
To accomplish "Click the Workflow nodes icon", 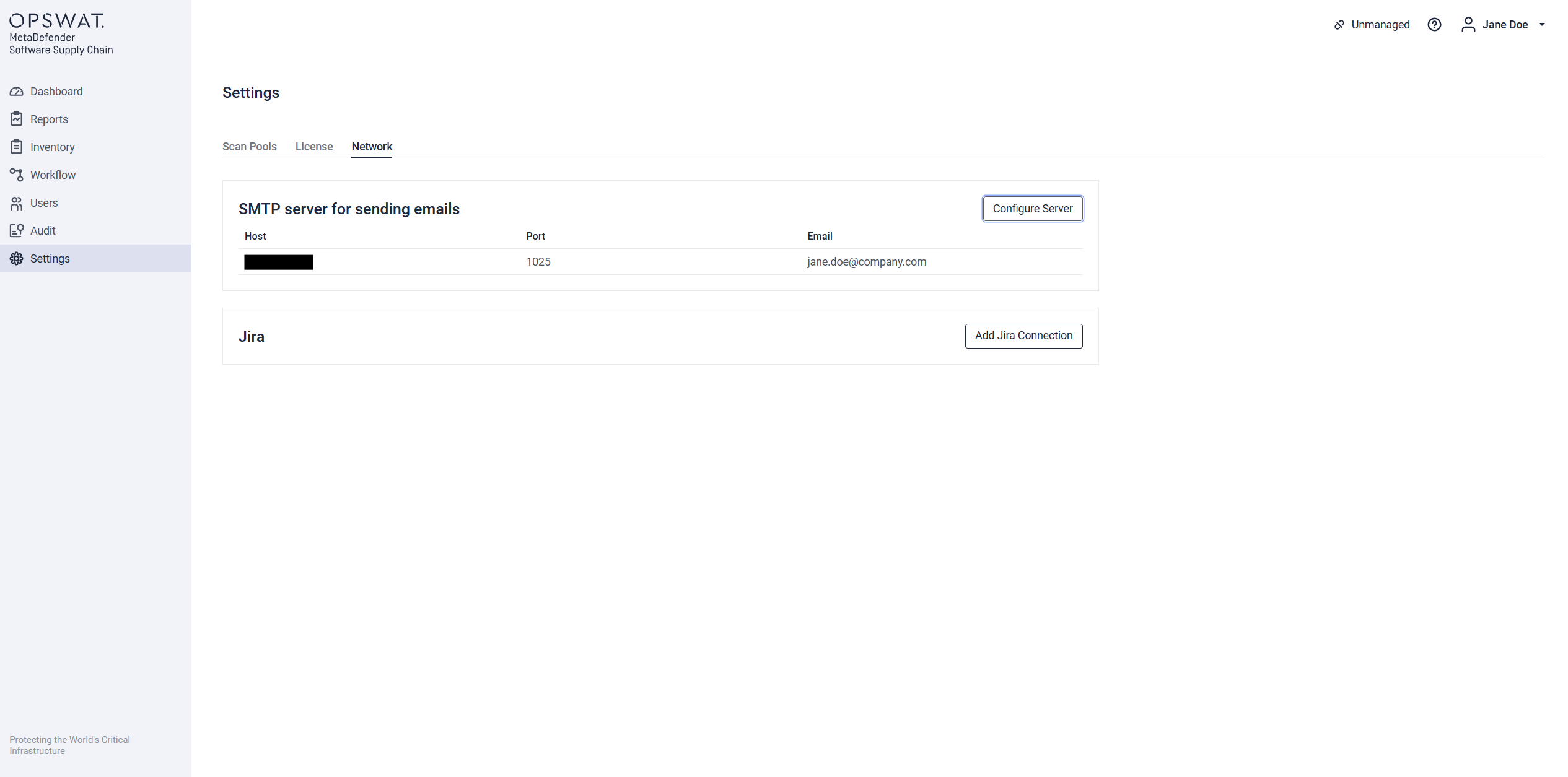I will point(17,175).
